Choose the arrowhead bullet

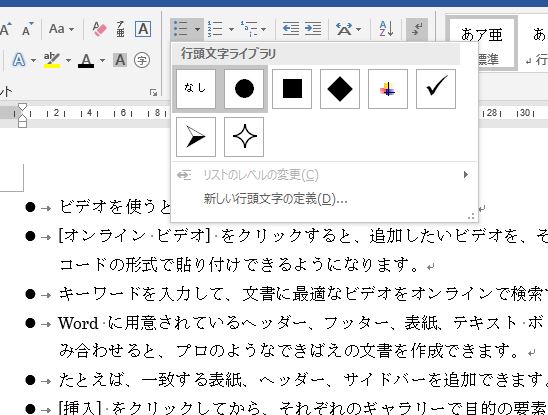[x=196, y=137]
